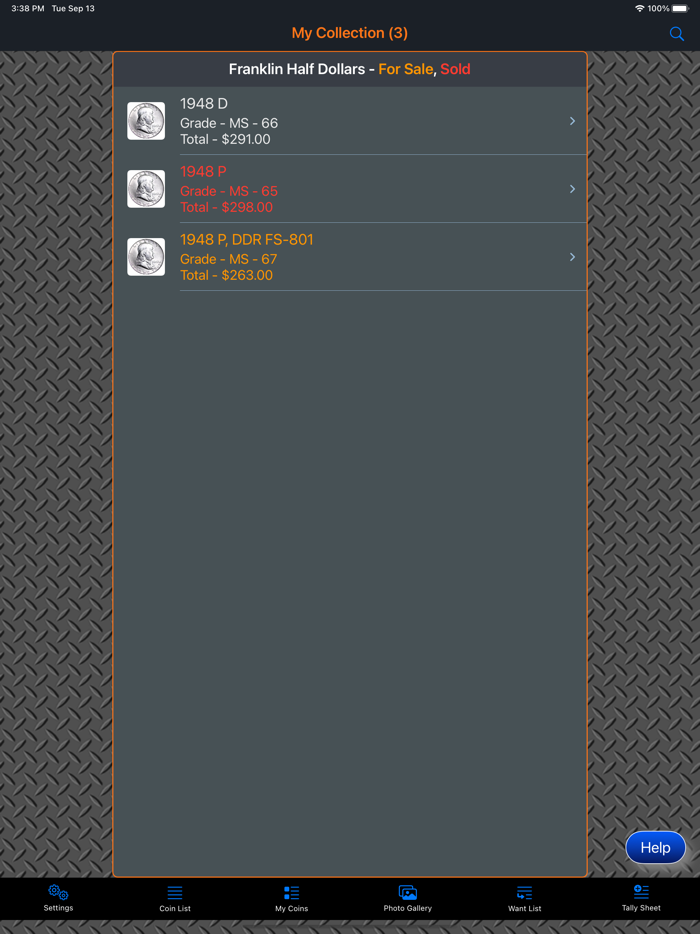Select the 1948 P coin thumbnail
Screen dimensions: 700x934
pos(146,189)
